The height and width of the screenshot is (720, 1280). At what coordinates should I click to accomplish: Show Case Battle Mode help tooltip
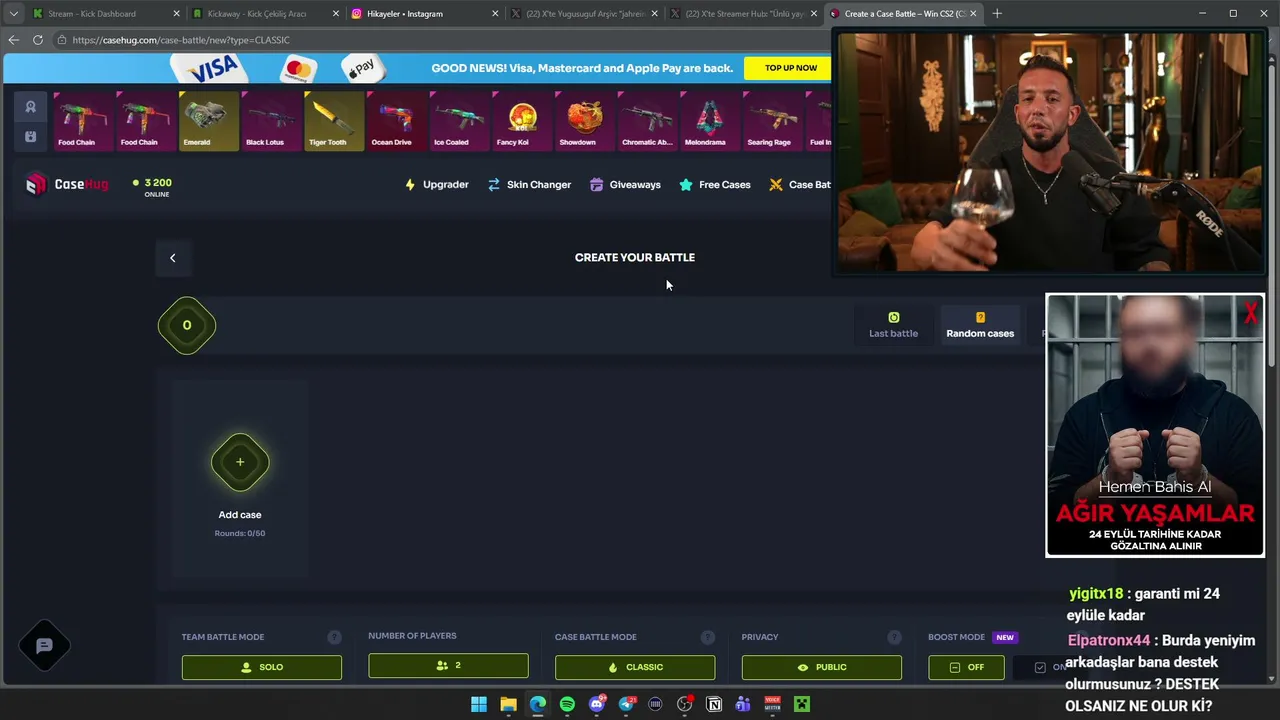tap(708, 637)
